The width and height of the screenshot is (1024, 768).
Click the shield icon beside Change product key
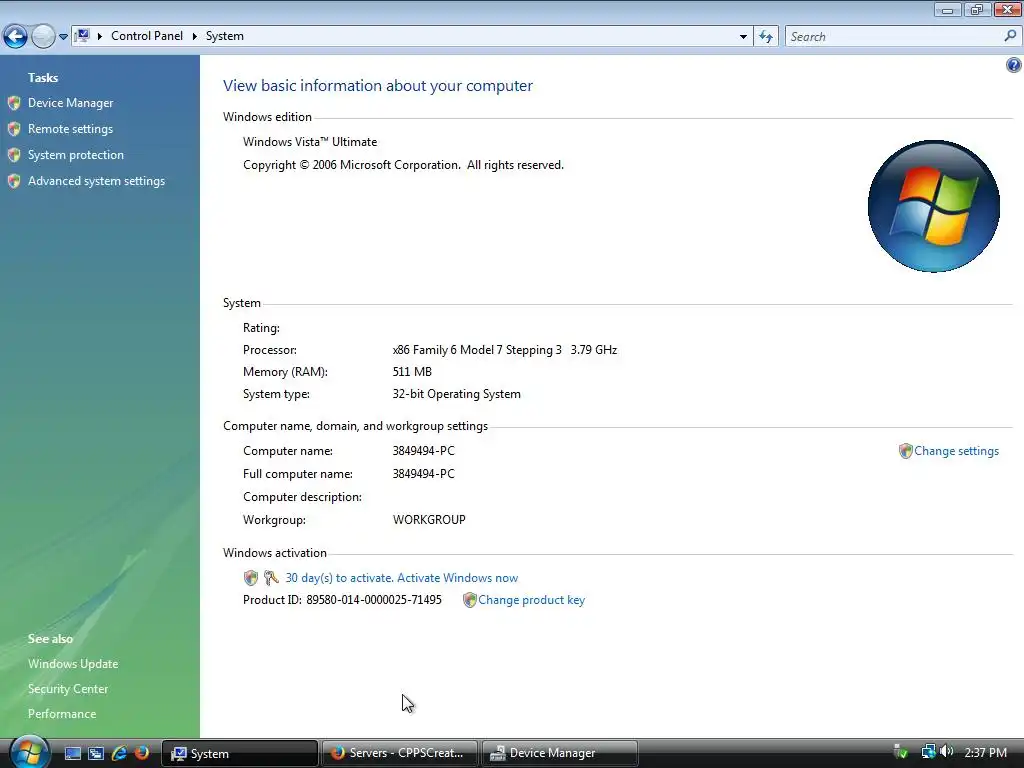(469, 600)
